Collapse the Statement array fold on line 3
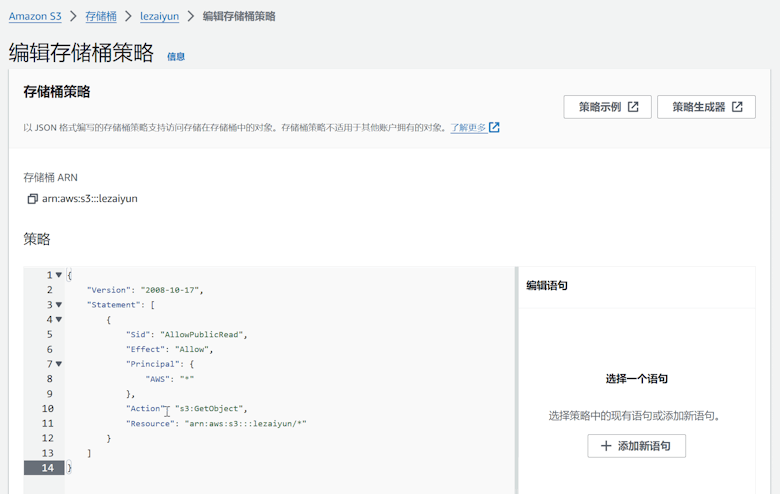The image size is (780, 494). (59, 305)
